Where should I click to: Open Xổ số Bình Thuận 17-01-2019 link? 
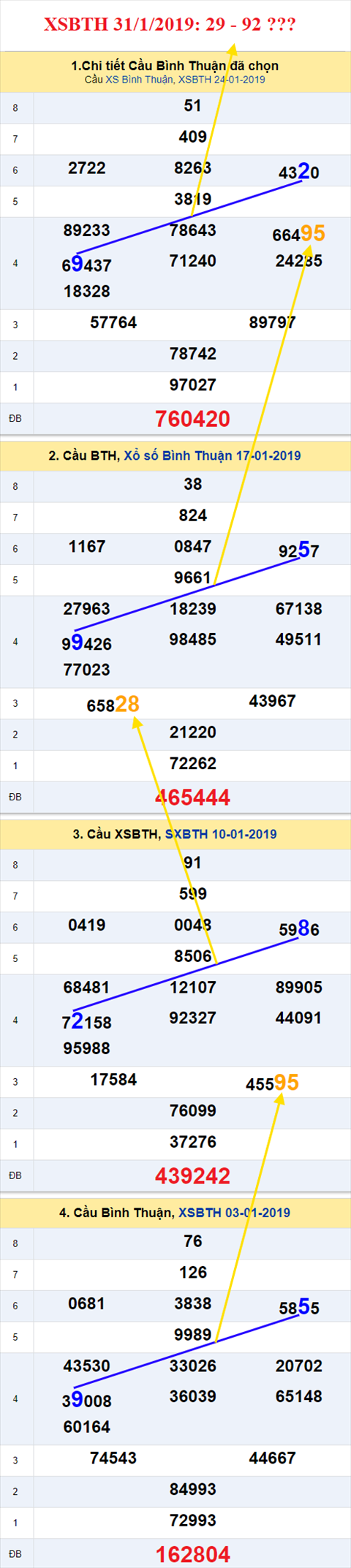coord(212,455)
